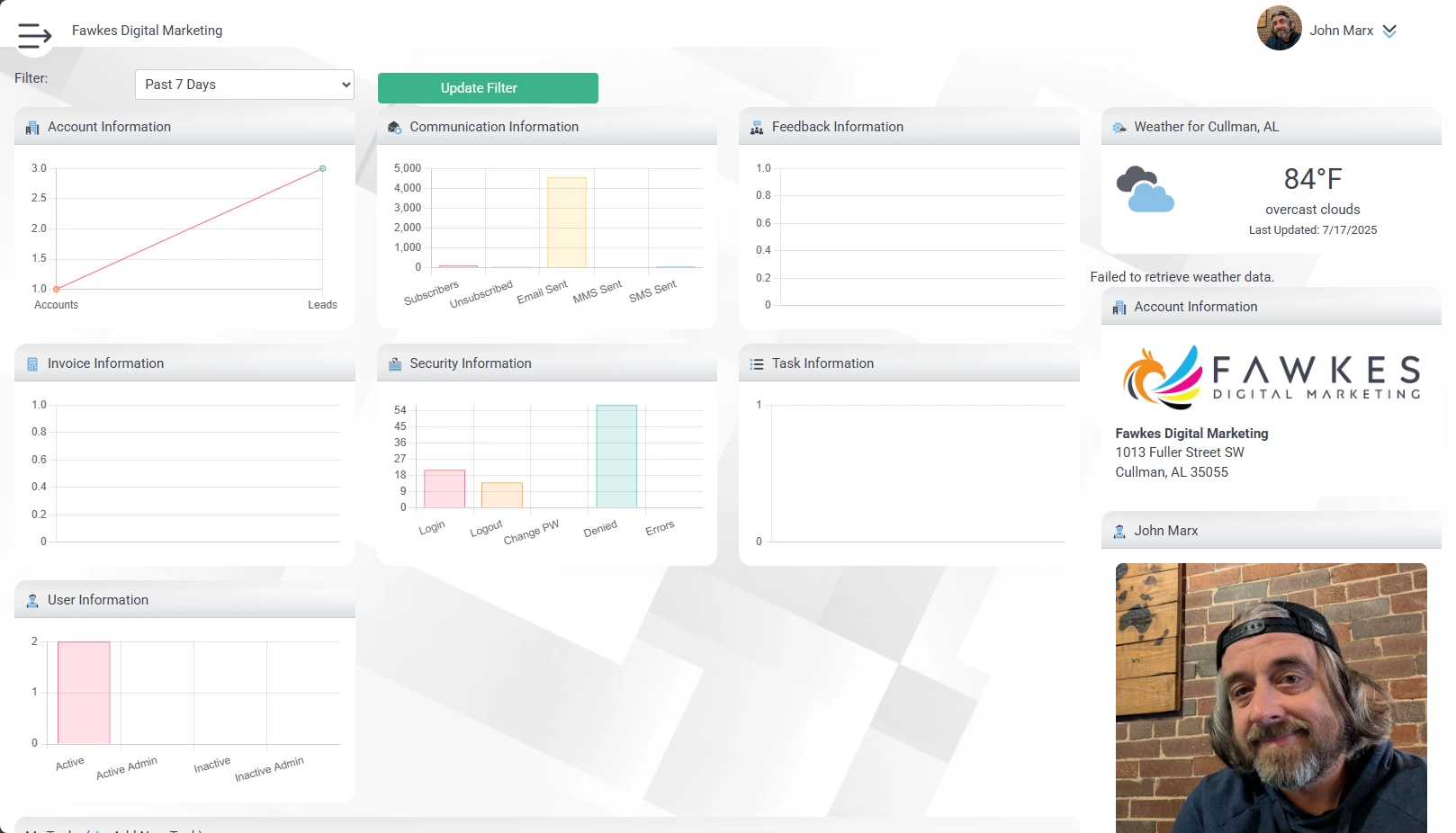This screenshot has width=1456, height=833.
Task: Expand the John Marx user menu chevron
Action: 1389,31
